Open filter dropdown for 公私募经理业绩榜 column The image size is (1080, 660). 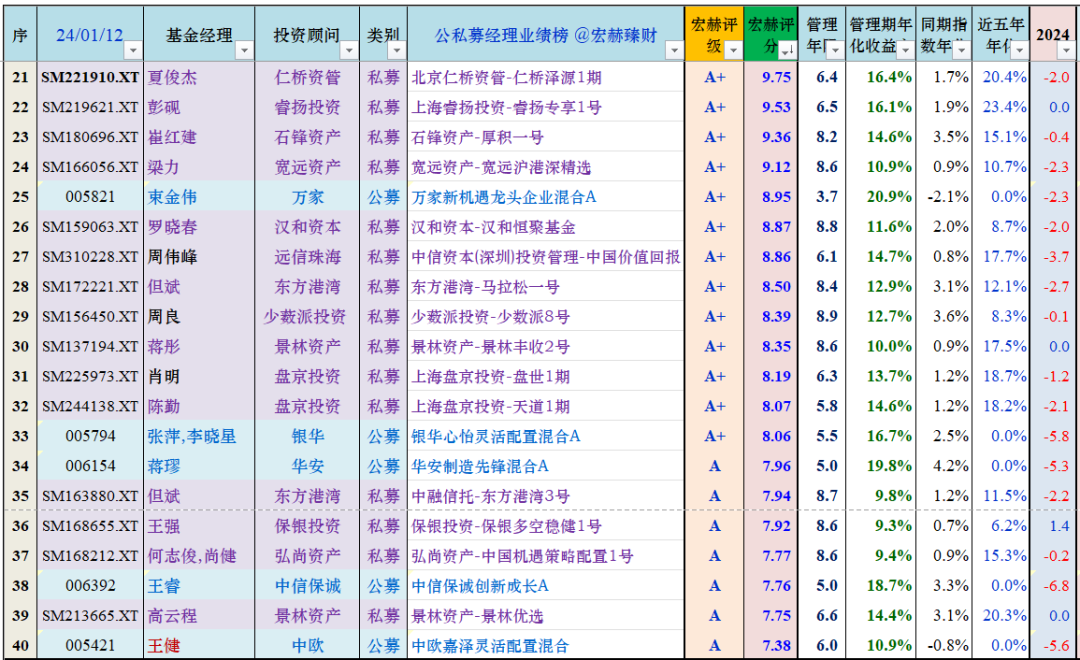[674, 50]
